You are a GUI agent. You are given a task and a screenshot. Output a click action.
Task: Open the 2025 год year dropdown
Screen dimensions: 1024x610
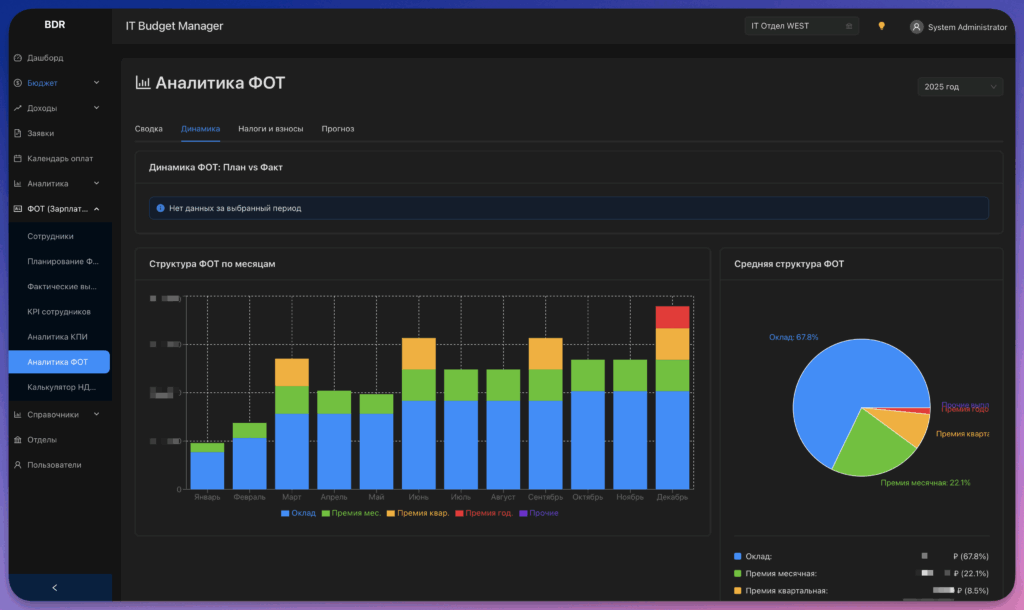point(959,87)
